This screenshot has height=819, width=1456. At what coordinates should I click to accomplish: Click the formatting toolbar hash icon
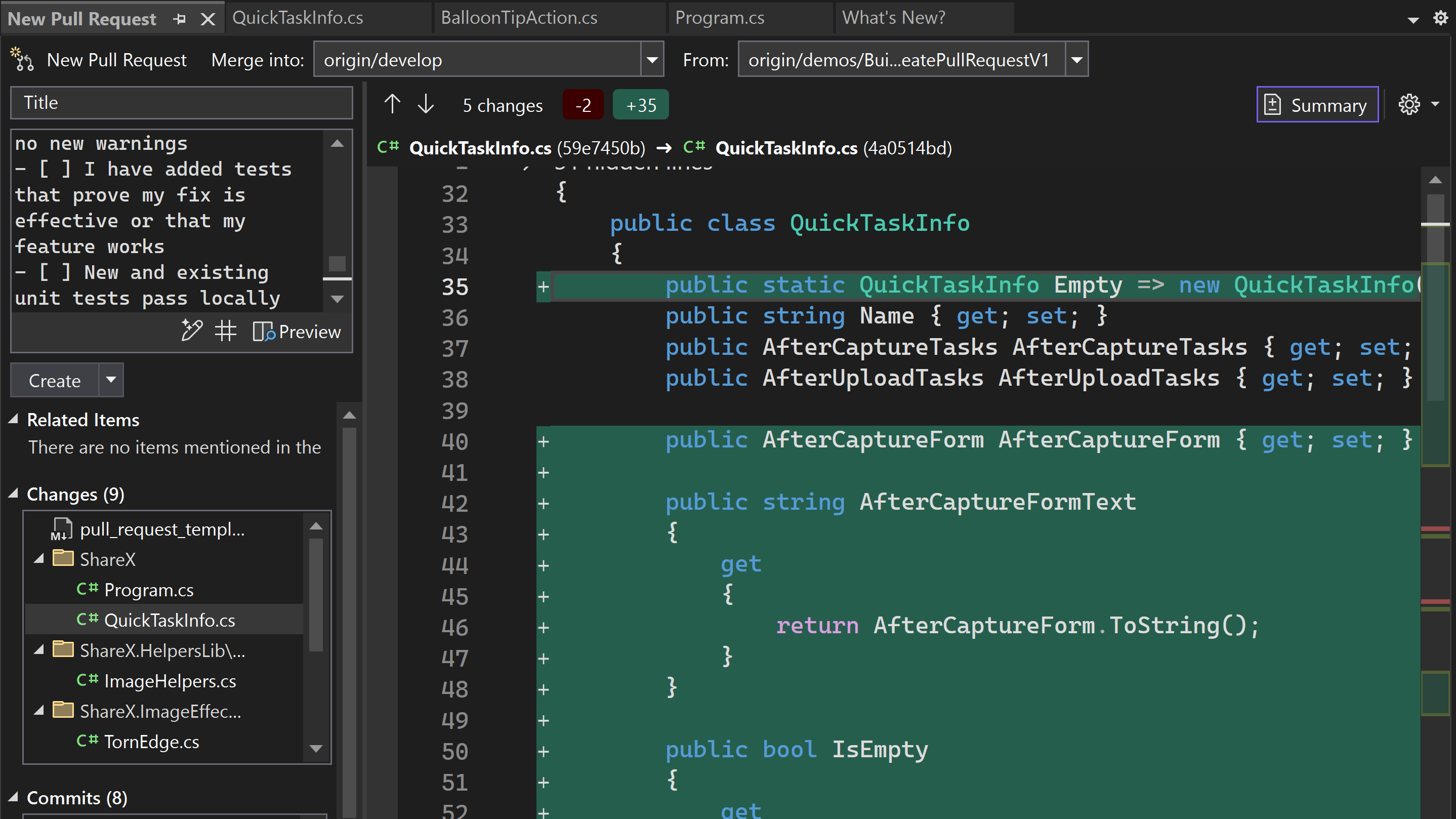pyautogui.click(x=225, y=332)
